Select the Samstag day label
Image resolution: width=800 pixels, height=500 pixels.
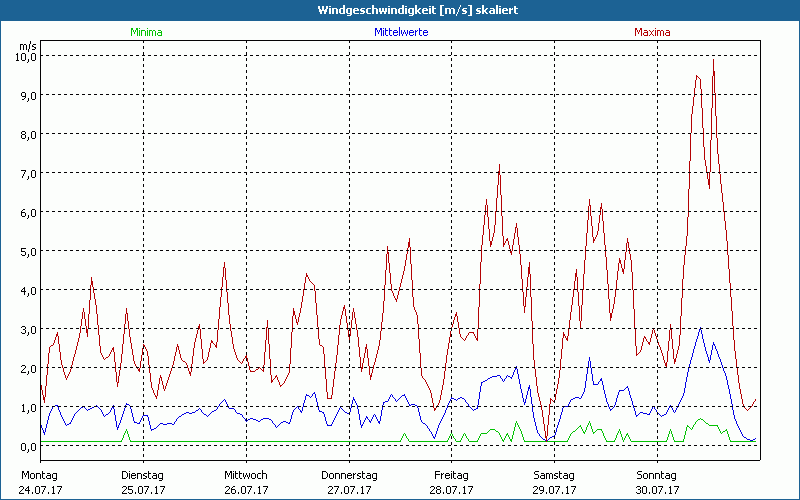tap(554, 475)
